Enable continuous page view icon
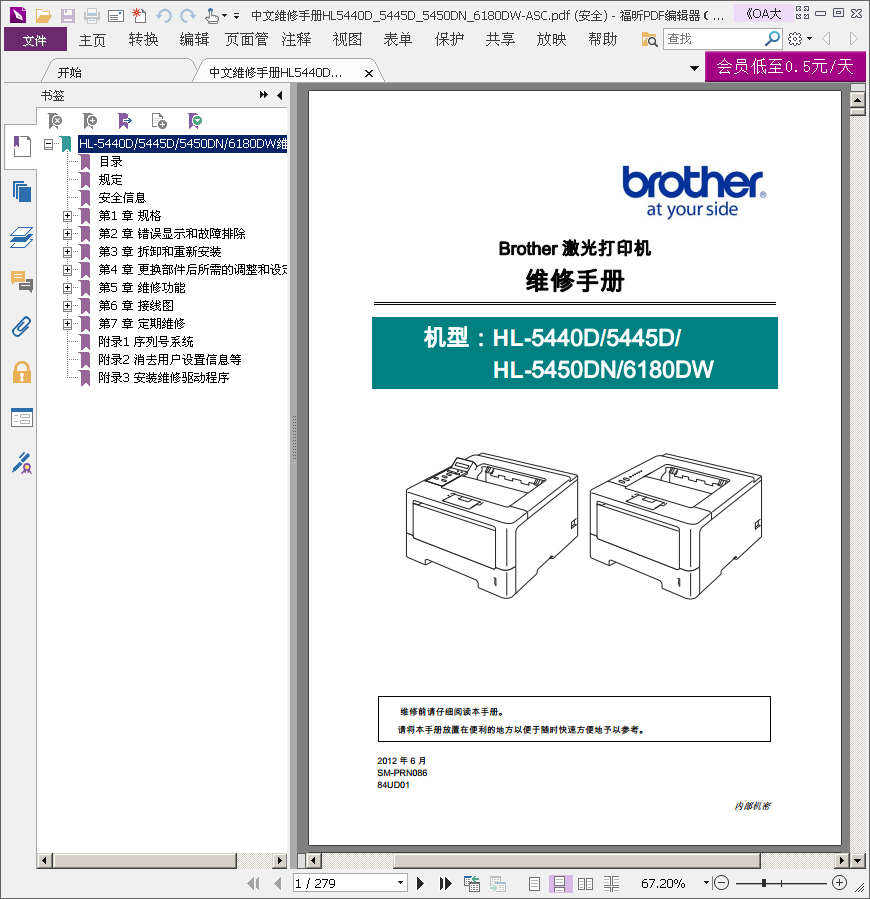Screen dimensions: 870x899 click(560, 884)
